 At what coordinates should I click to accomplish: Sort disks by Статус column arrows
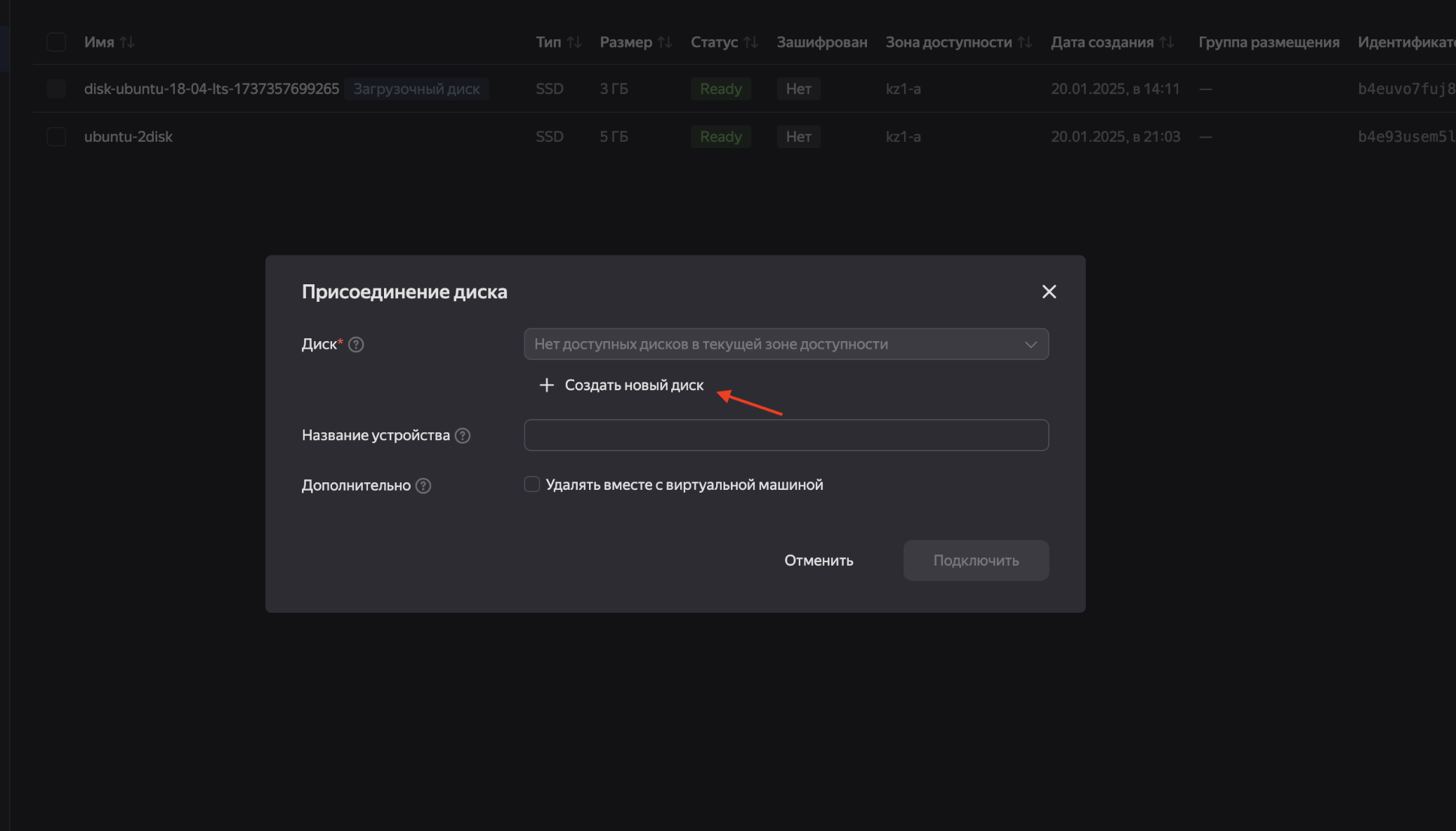[750, 42]
